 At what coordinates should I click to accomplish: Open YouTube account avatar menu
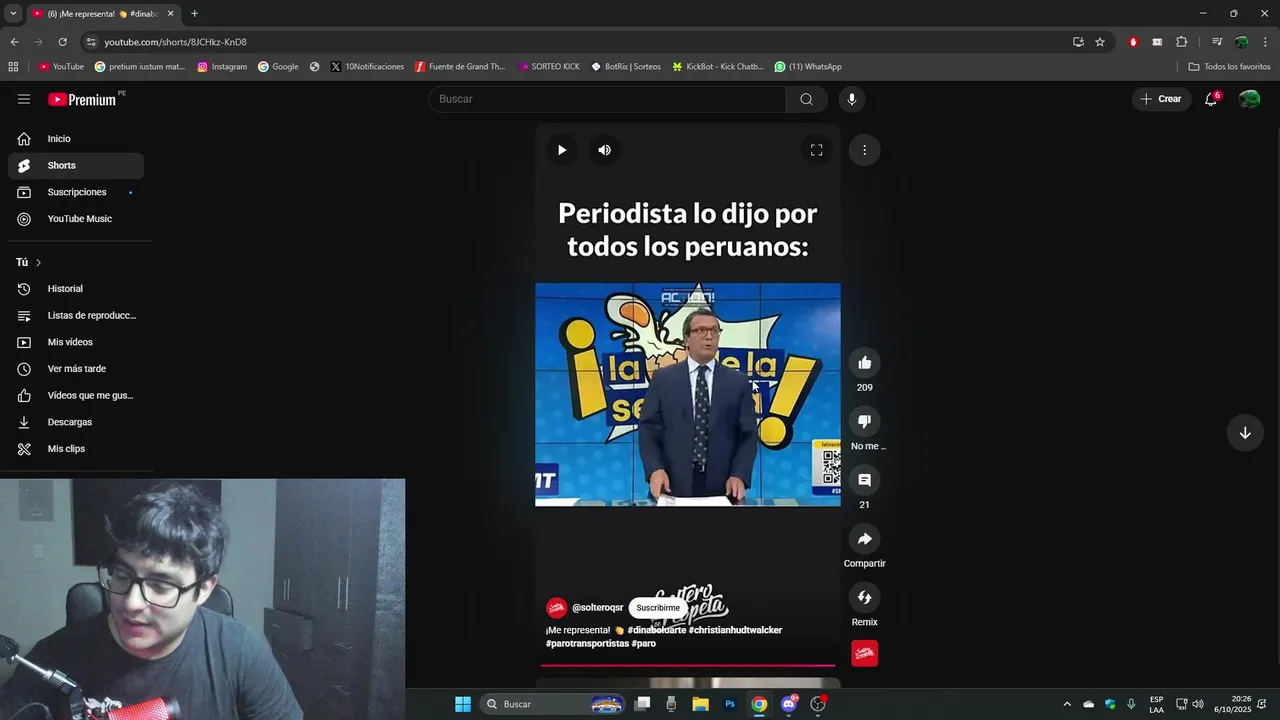pyautogui.click(x=1249, y=99)
